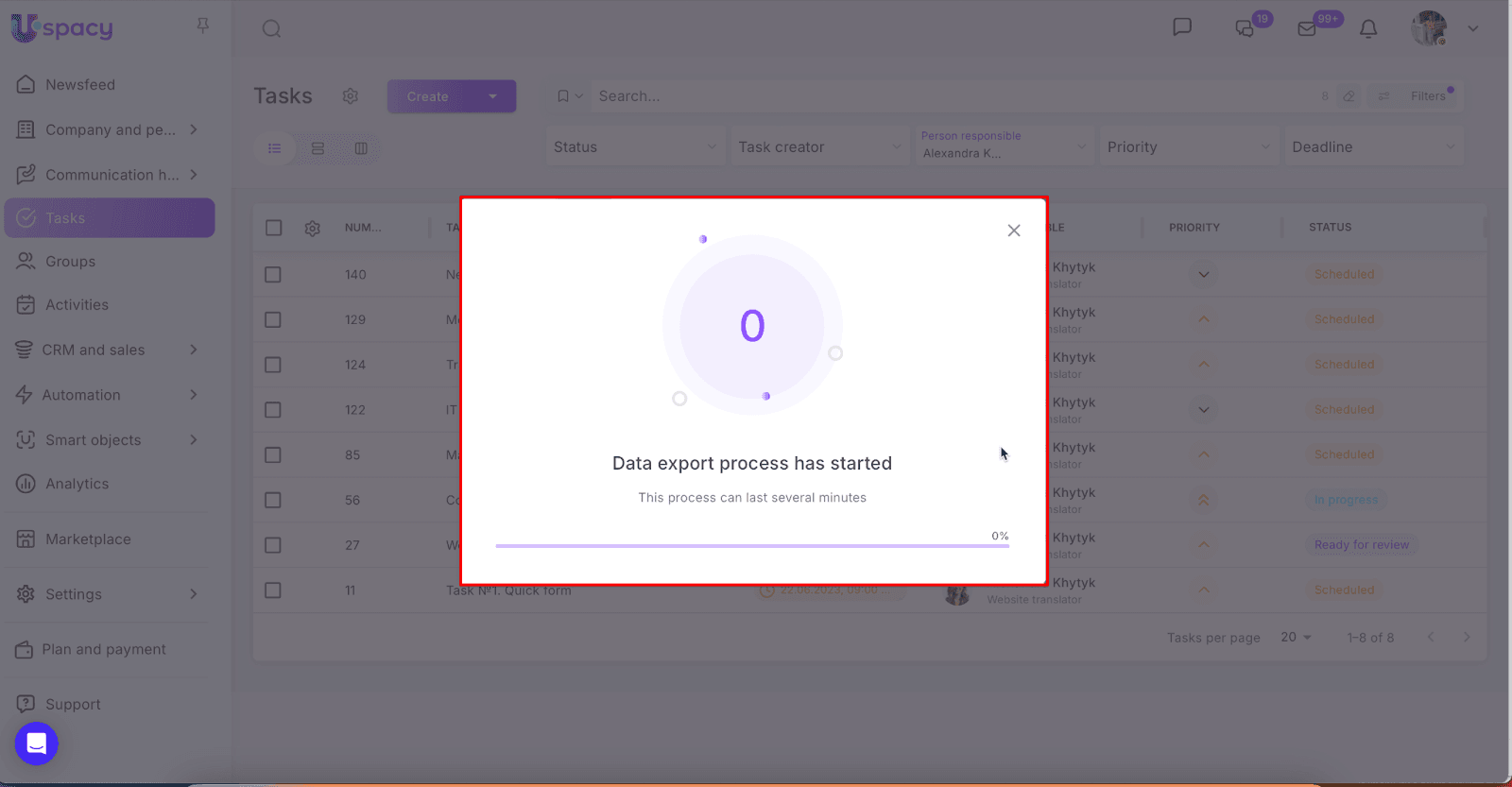Viewport: 1512px width, 787px height.
Task: Check the box for task 11
Action: 273,590
